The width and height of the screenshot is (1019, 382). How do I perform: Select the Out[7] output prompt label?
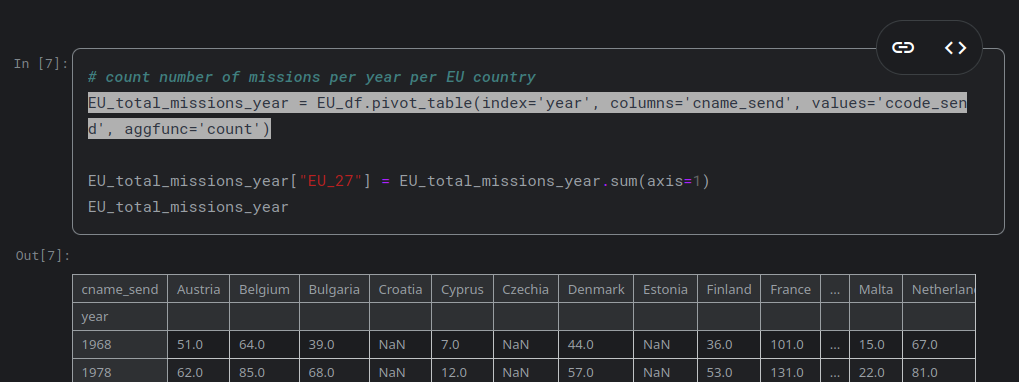[43, 256]
